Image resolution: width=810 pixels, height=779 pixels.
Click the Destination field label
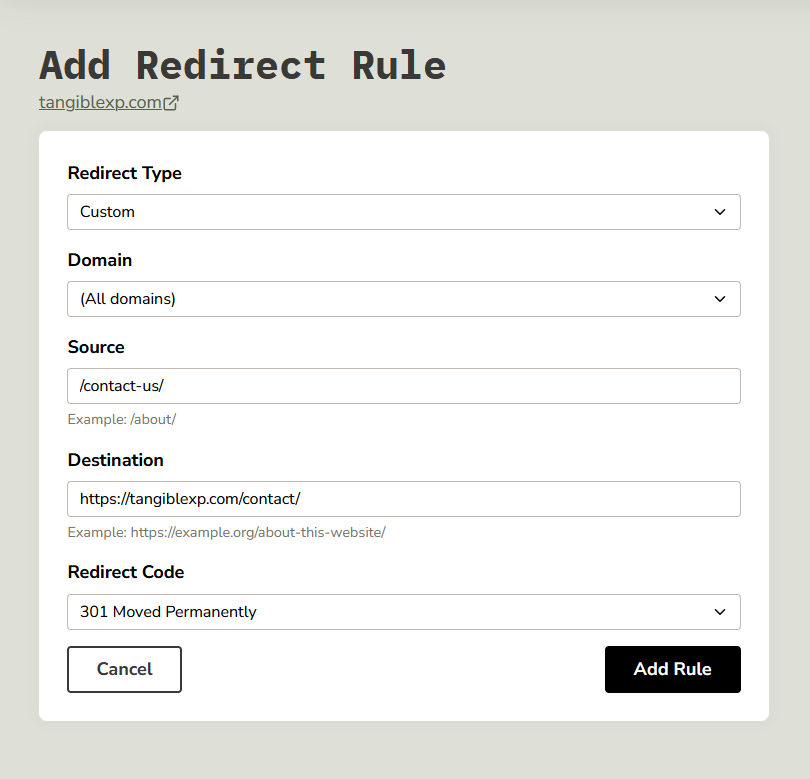pos(115,460)
